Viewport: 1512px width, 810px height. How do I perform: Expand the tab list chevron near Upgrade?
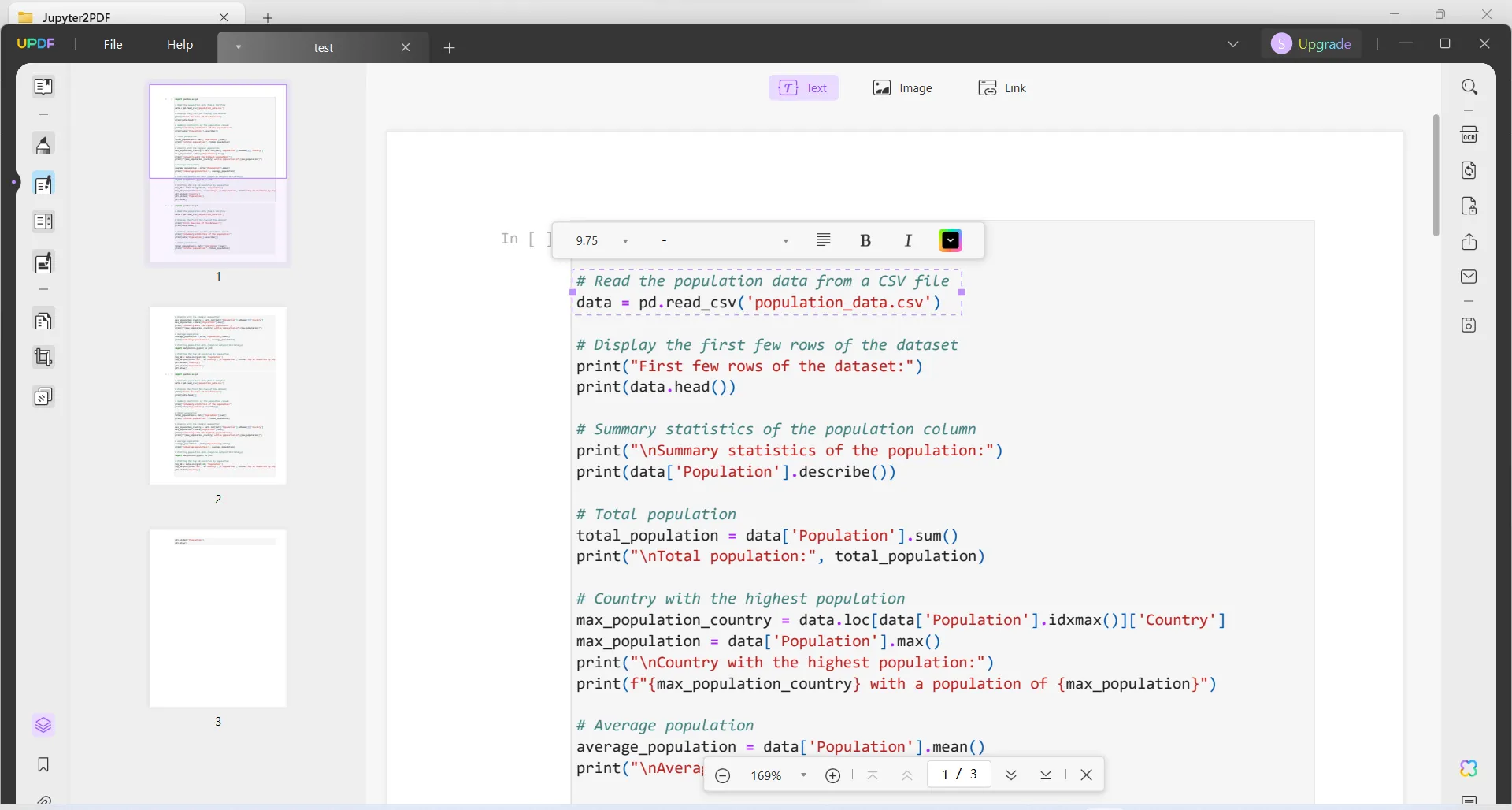click(1233, 44)
